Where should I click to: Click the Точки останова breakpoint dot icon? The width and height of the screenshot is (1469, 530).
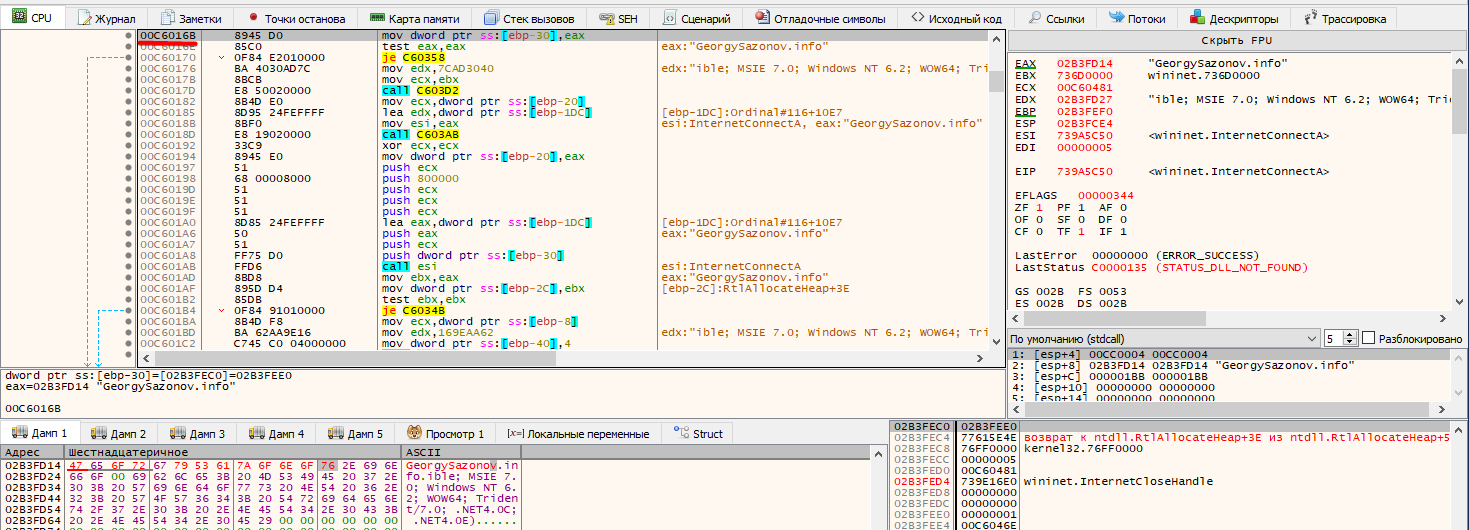click(x=253, y=19)
